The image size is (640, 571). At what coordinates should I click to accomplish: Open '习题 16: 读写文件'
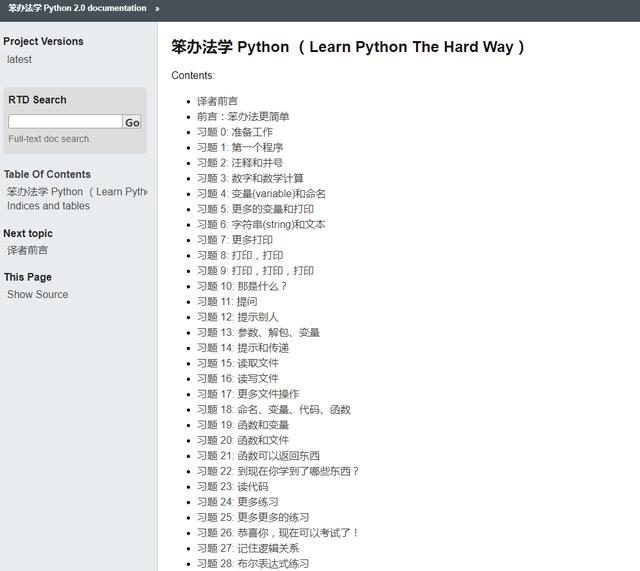[238, 379]
